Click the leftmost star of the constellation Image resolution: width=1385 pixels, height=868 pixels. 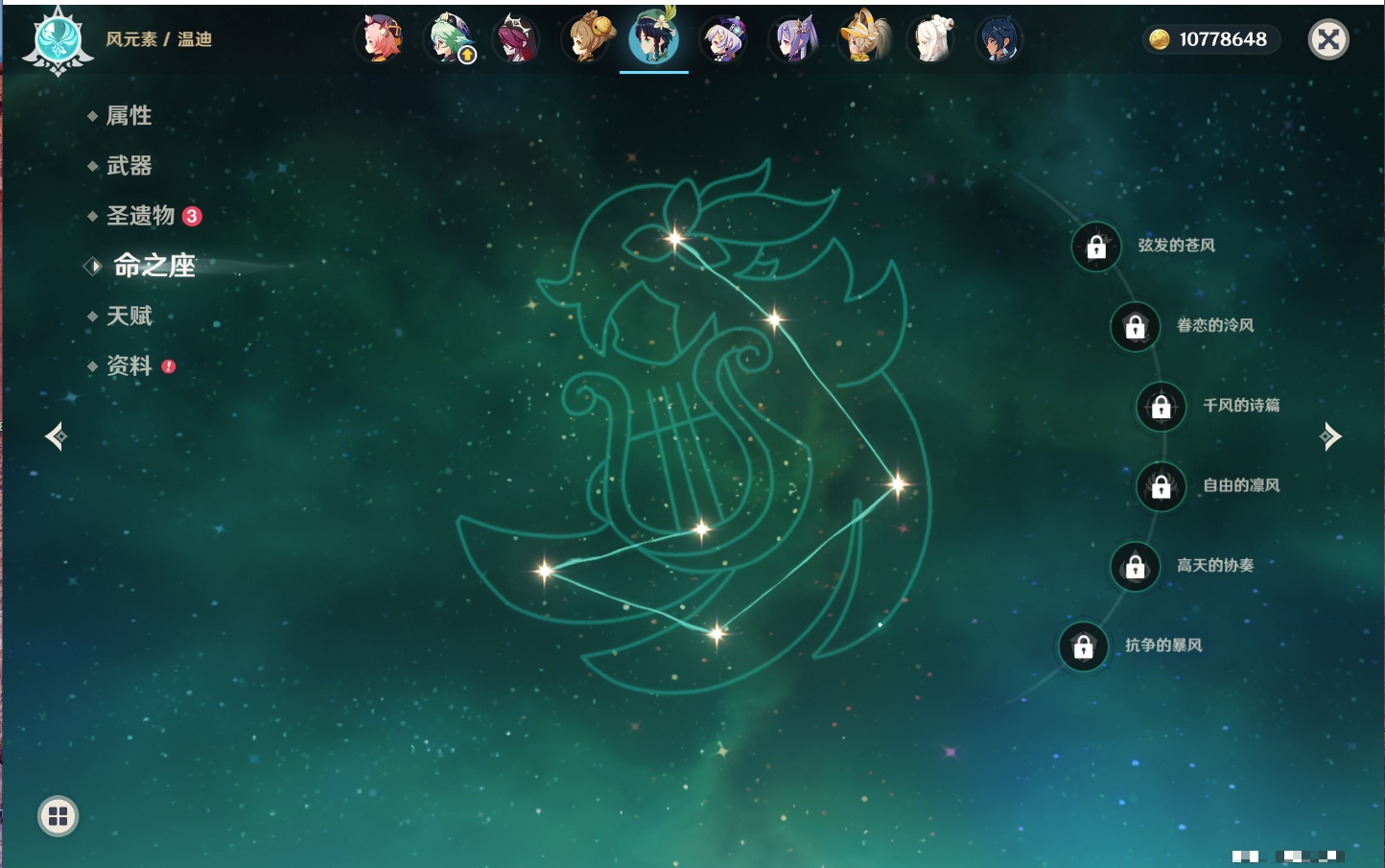tap(544, 571)
